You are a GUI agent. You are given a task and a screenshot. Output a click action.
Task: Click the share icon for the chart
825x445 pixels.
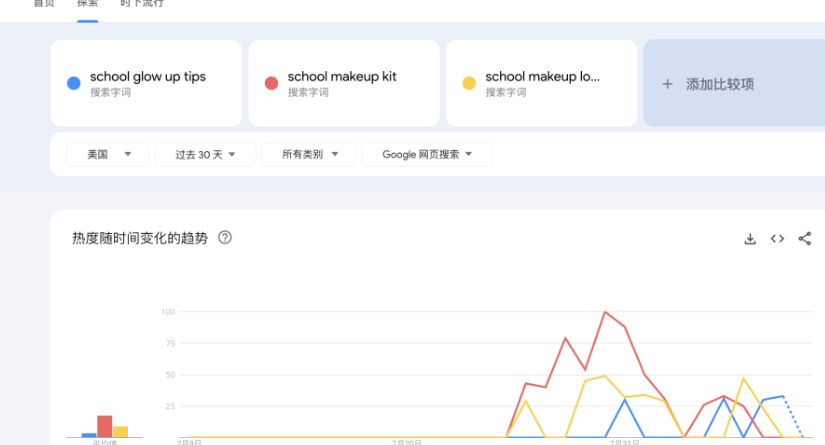pos(805,238)
